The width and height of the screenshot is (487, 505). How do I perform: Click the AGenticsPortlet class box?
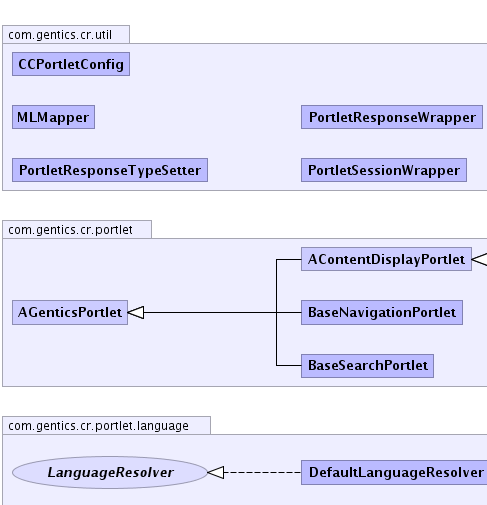pos(70,312)
